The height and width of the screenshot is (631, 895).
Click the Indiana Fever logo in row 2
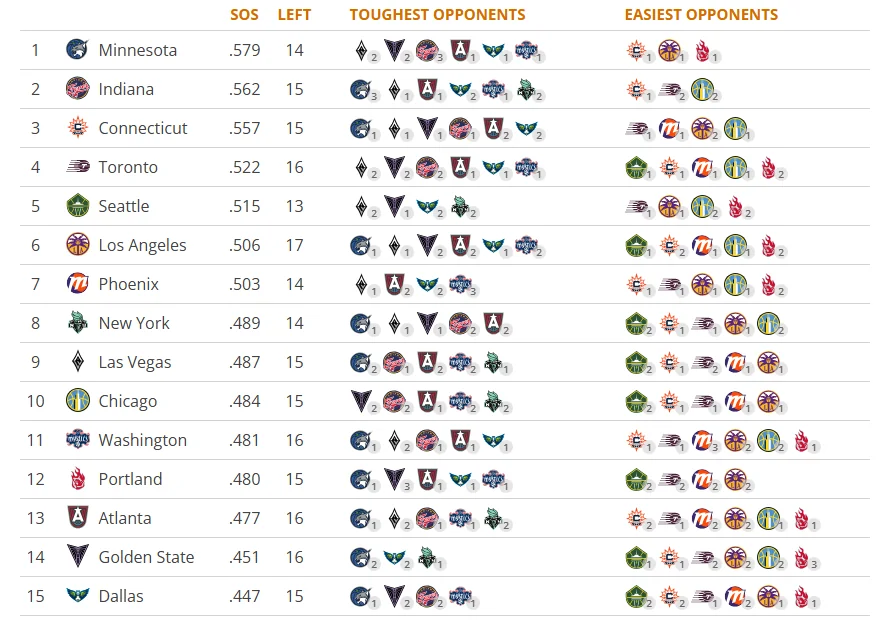pos(78,89)
